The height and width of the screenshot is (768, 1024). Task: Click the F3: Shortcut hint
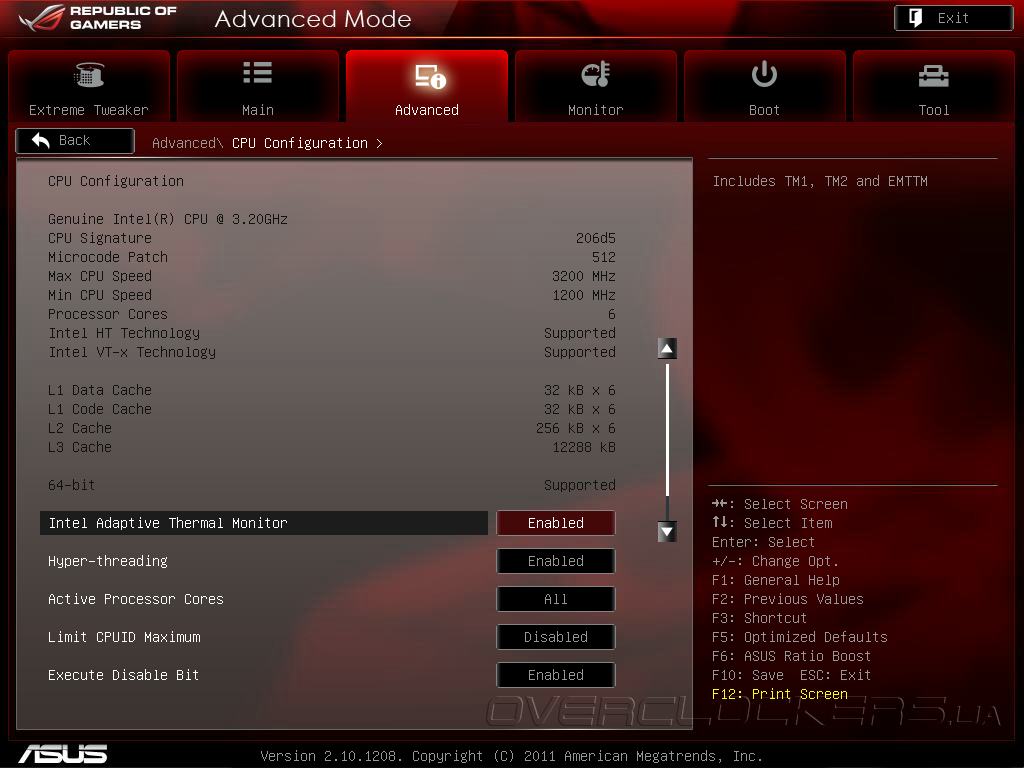tap(760, 618)
